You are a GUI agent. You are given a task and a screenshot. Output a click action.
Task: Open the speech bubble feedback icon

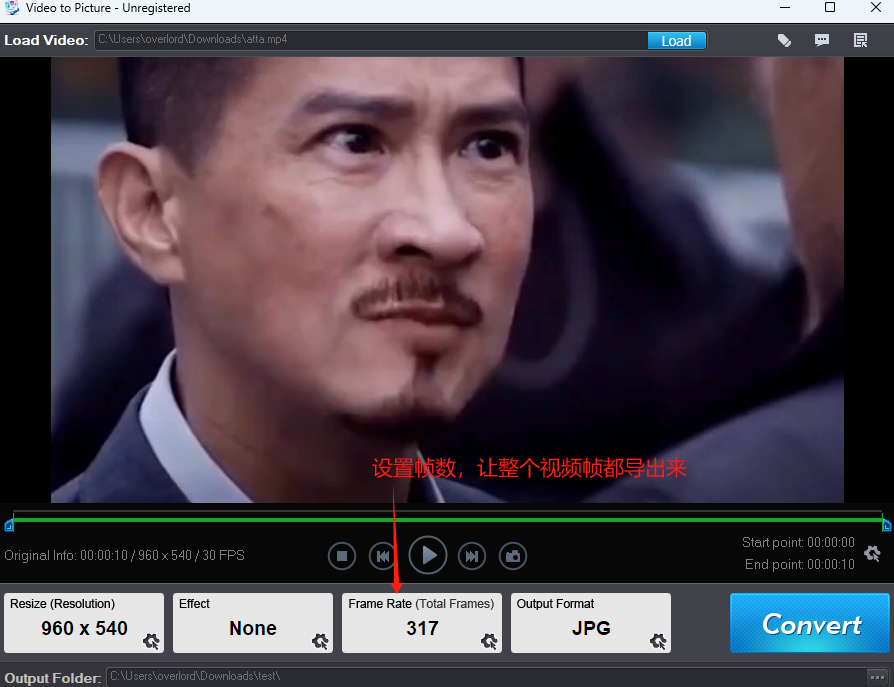click(822, 41)
